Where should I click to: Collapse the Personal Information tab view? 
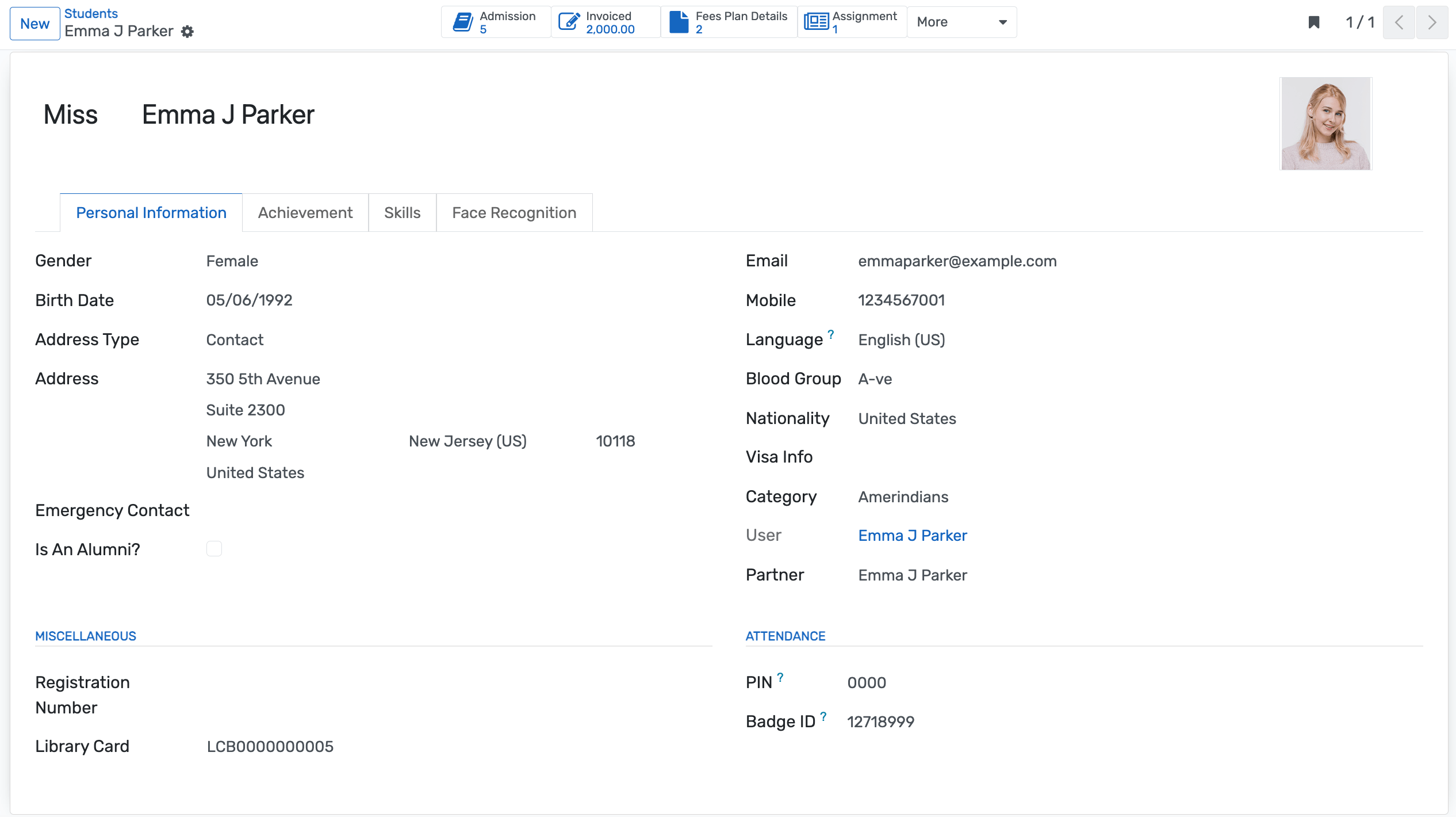tap(151, 212)
